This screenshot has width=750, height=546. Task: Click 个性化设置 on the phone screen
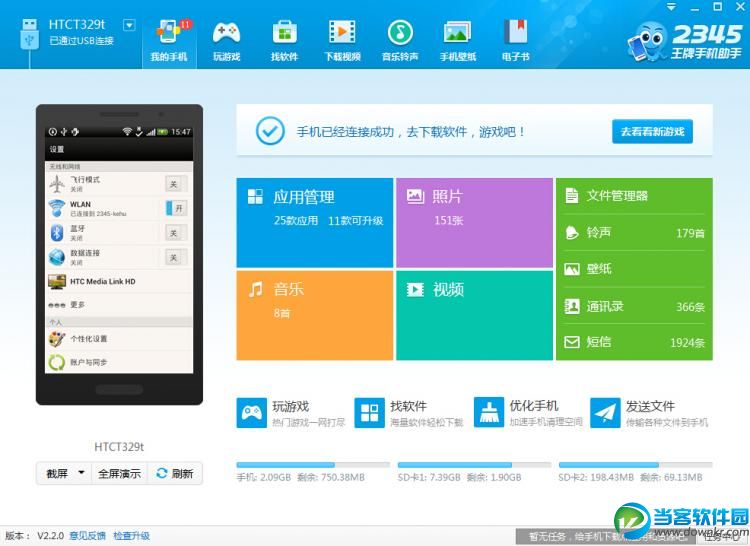pyautogui.click(x=119, y=339)
